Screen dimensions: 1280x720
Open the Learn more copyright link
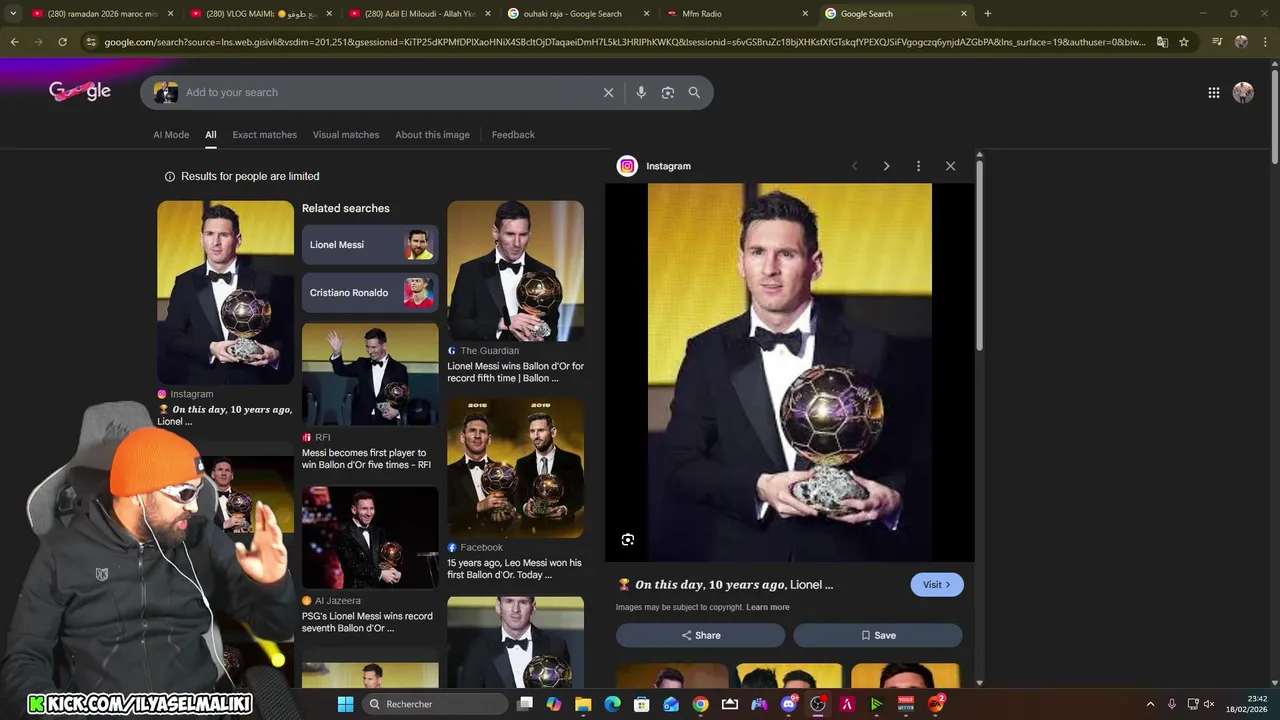coord(767,607)
